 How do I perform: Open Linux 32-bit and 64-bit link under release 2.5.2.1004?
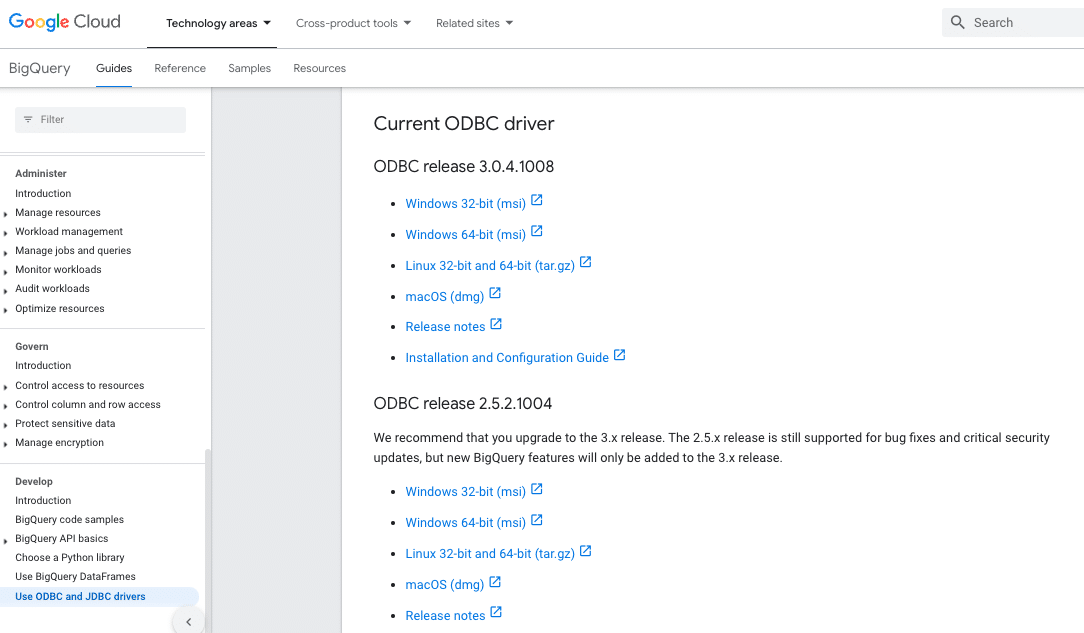(x=489, y=554)
